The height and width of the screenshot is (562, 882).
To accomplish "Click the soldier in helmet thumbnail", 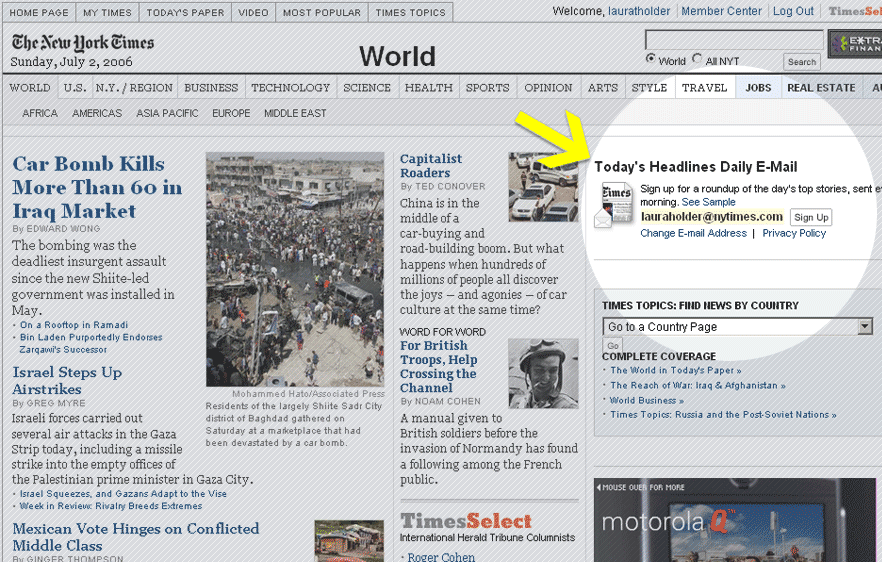I will (x=543, y=372).
